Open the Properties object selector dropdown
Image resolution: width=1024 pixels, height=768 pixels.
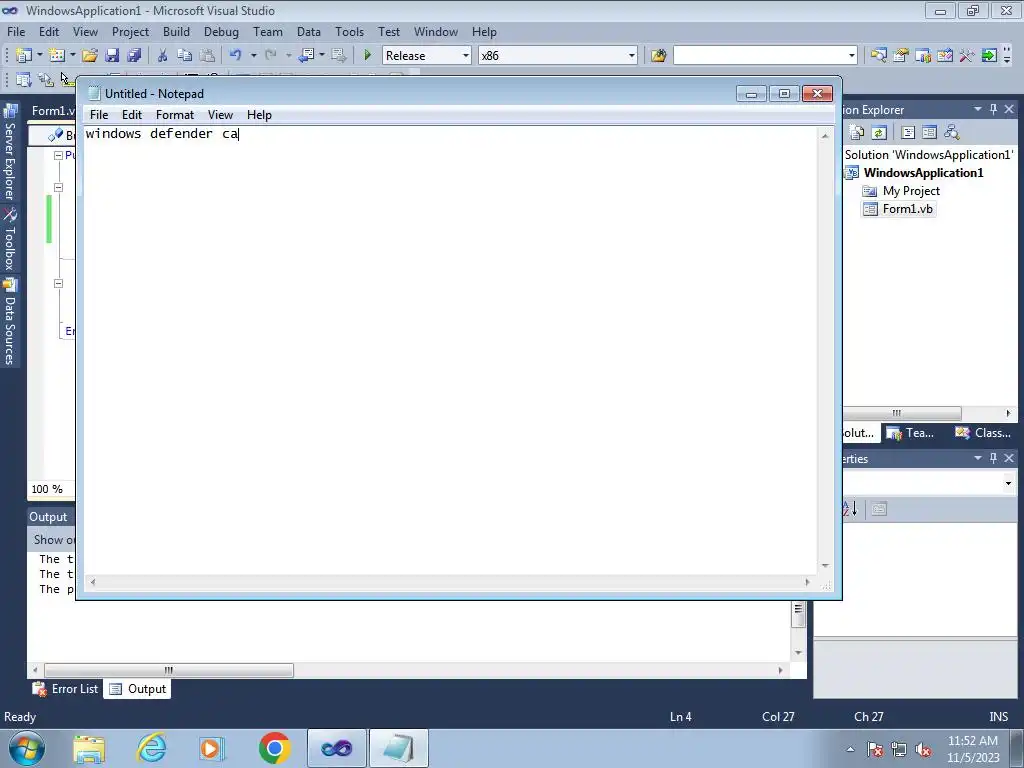point(1008,483)
